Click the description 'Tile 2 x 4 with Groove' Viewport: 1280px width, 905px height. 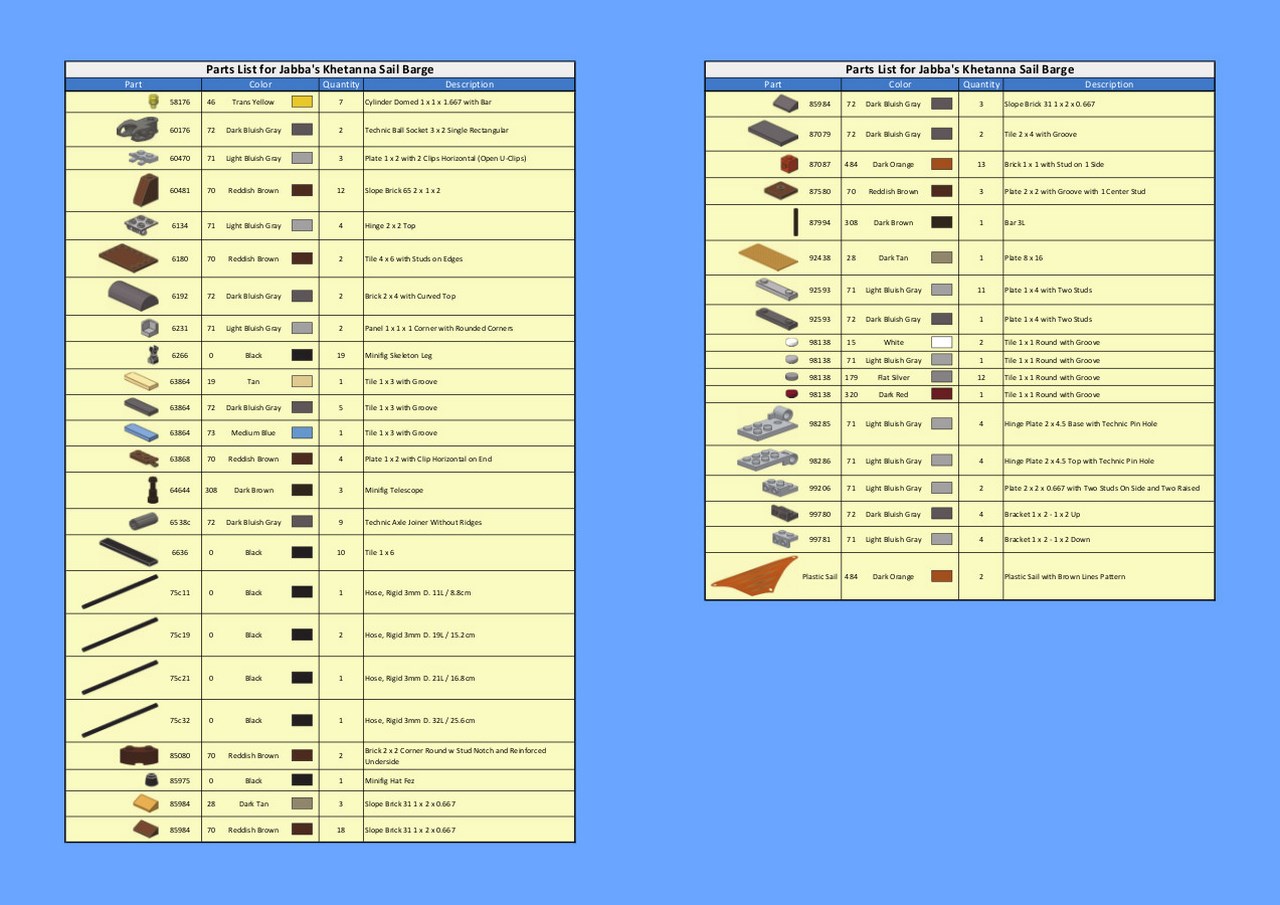(x=1040, y=134)
